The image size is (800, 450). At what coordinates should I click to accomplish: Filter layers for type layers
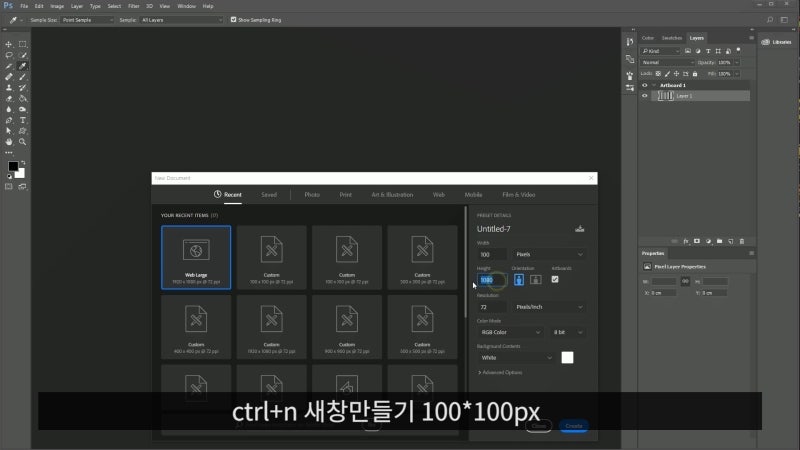[708, 51]
